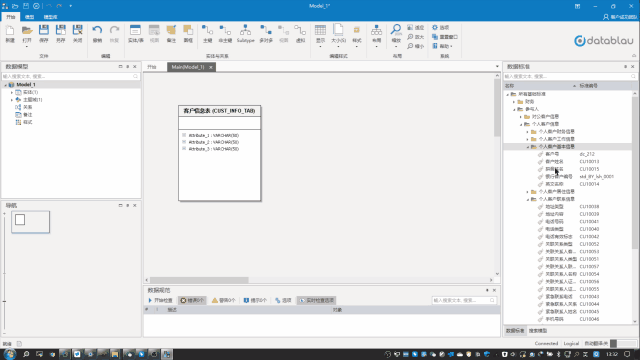This screenshot has height=360, width=640.
Task: Select the Frame (图框) tool
Action: (x=188, y=33)
